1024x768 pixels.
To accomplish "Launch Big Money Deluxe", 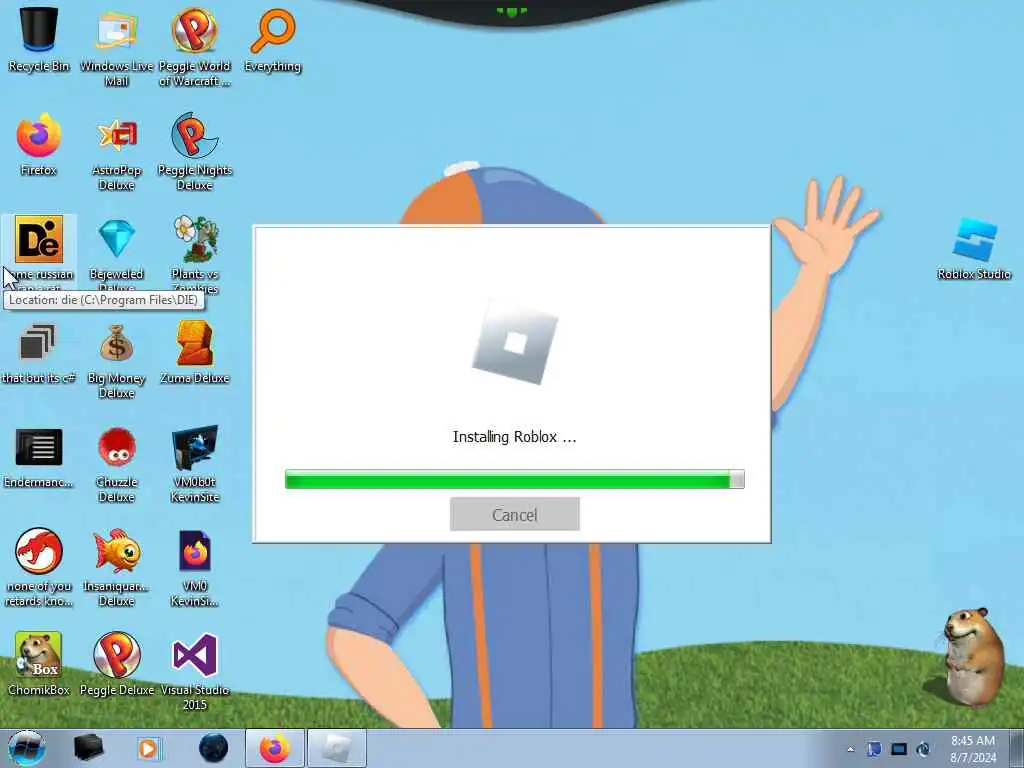I will point(116,360).
